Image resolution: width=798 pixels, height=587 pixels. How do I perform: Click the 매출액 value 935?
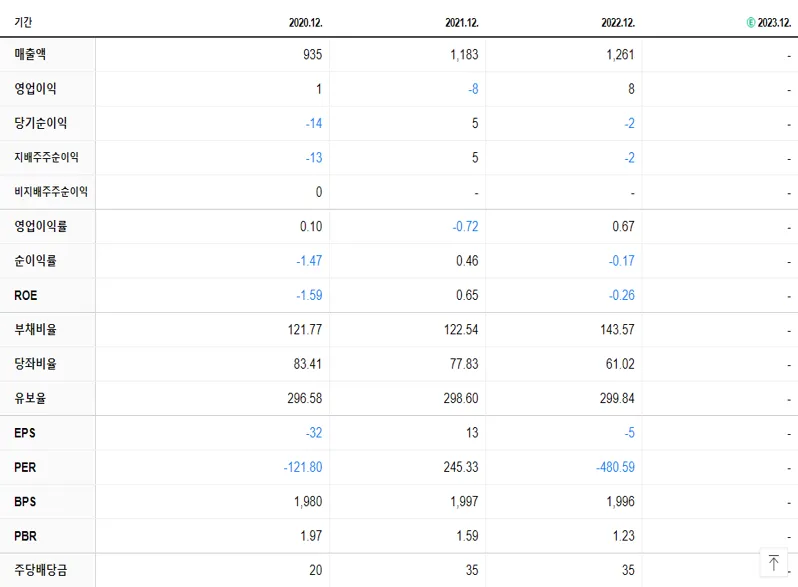[x=312, y=54]
